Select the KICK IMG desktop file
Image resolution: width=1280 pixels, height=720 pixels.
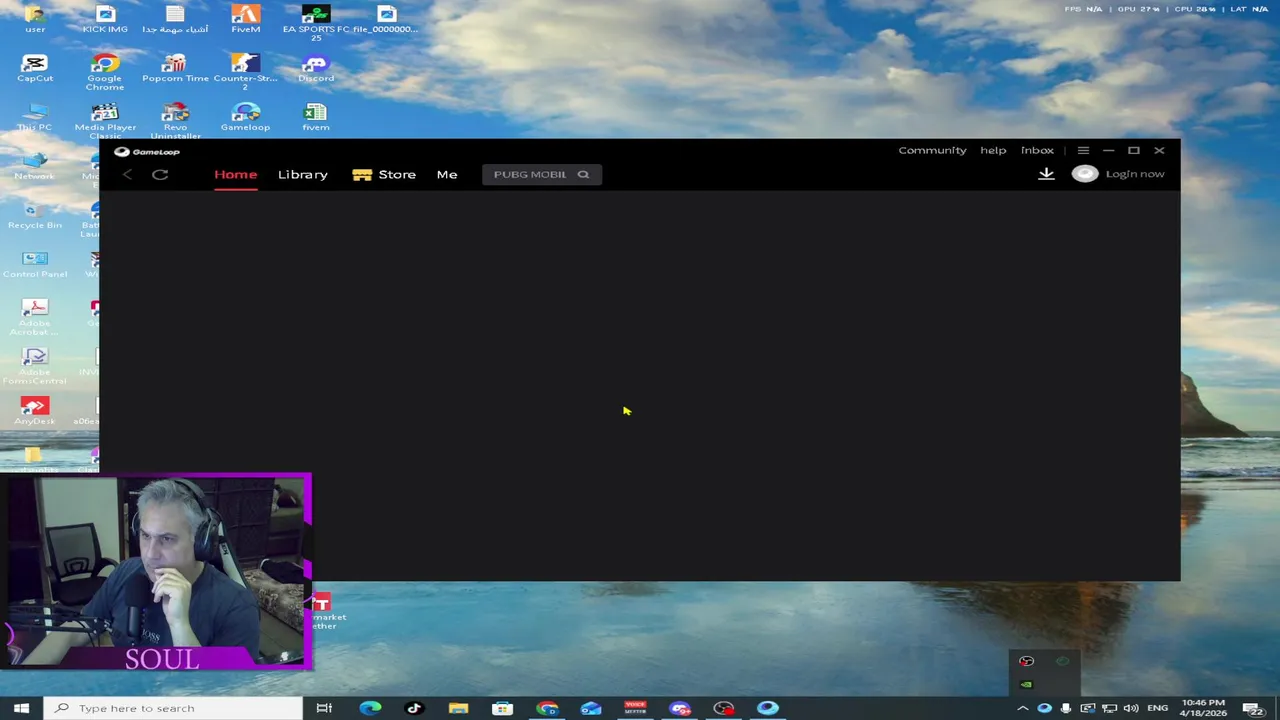pos(105,19)
